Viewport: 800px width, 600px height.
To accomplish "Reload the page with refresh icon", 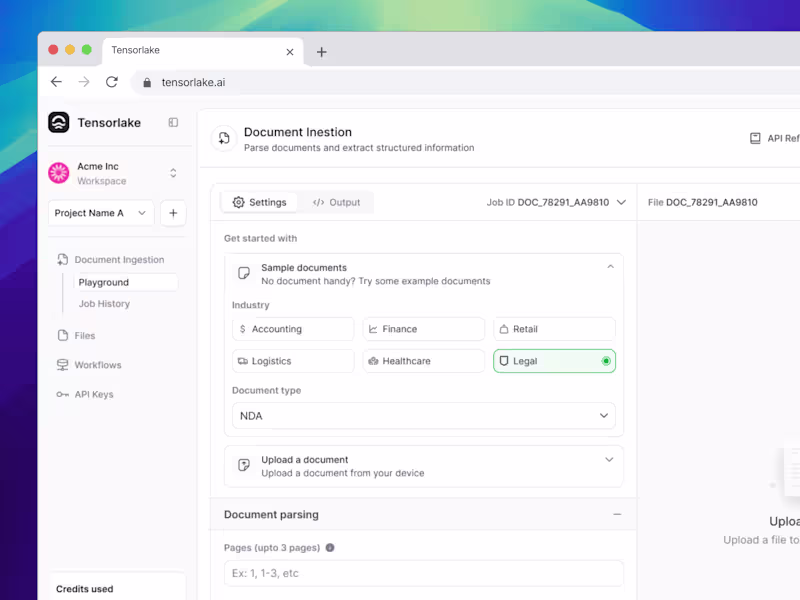I will pyautogui.click(x=112, y=82).
